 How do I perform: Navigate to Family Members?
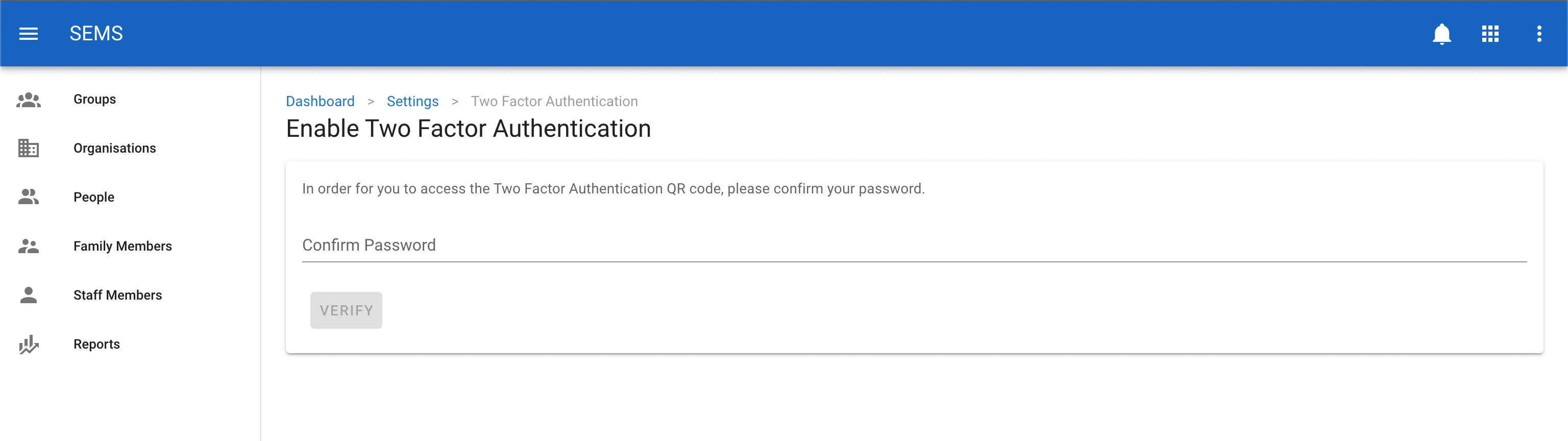(122, 246)
